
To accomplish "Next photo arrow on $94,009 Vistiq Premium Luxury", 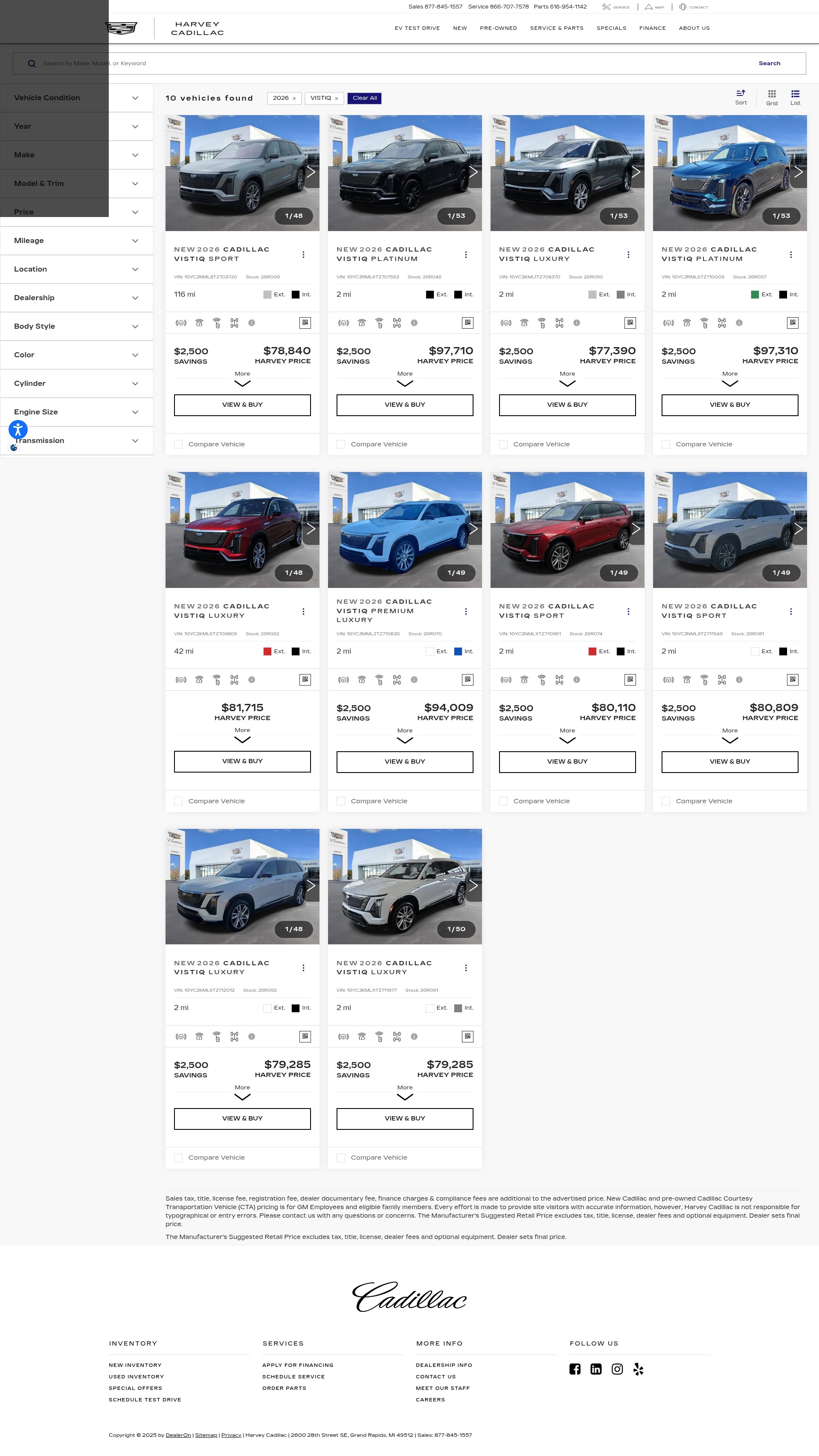I will coord(473,529).
